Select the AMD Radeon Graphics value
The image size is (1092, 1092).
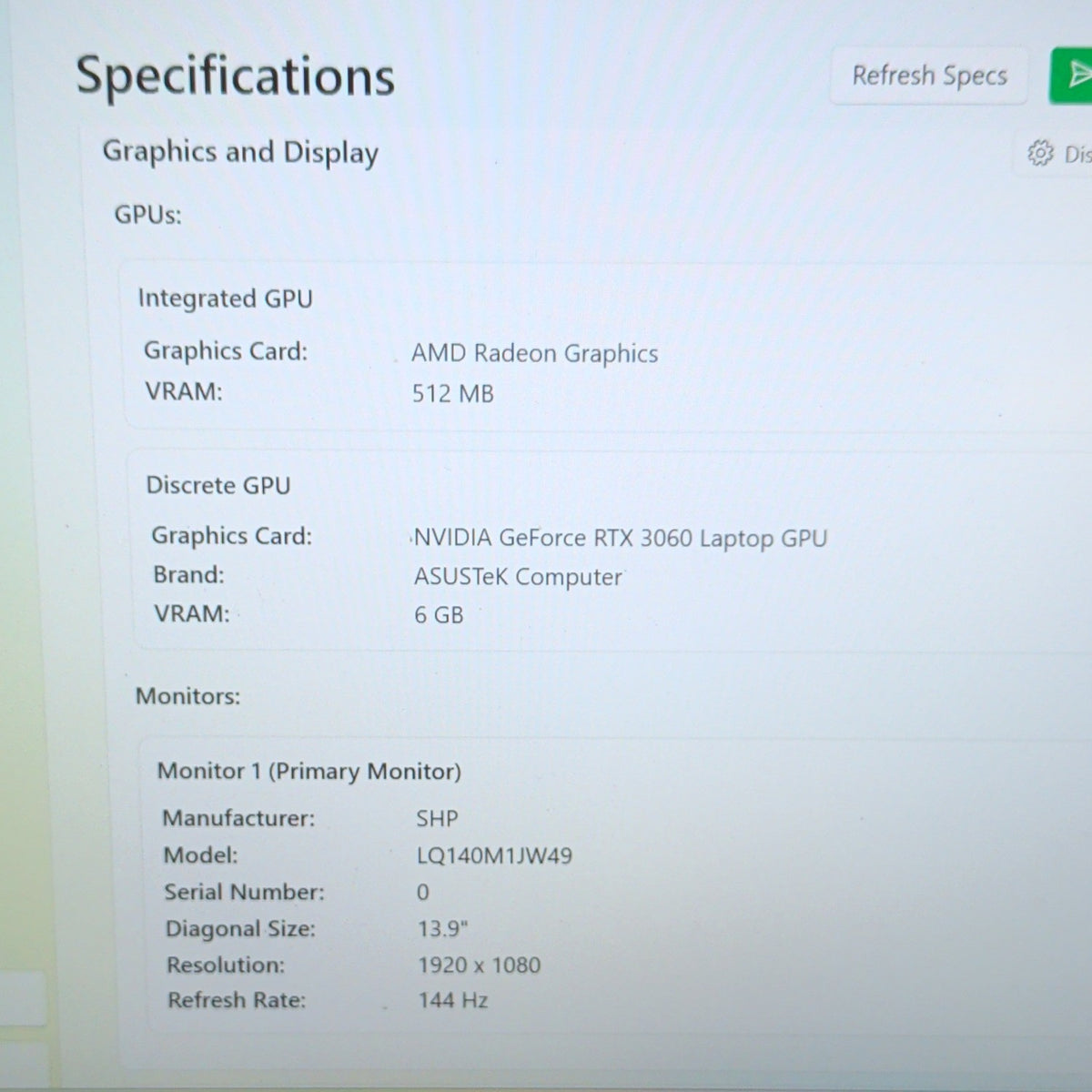tap(534, 353)
